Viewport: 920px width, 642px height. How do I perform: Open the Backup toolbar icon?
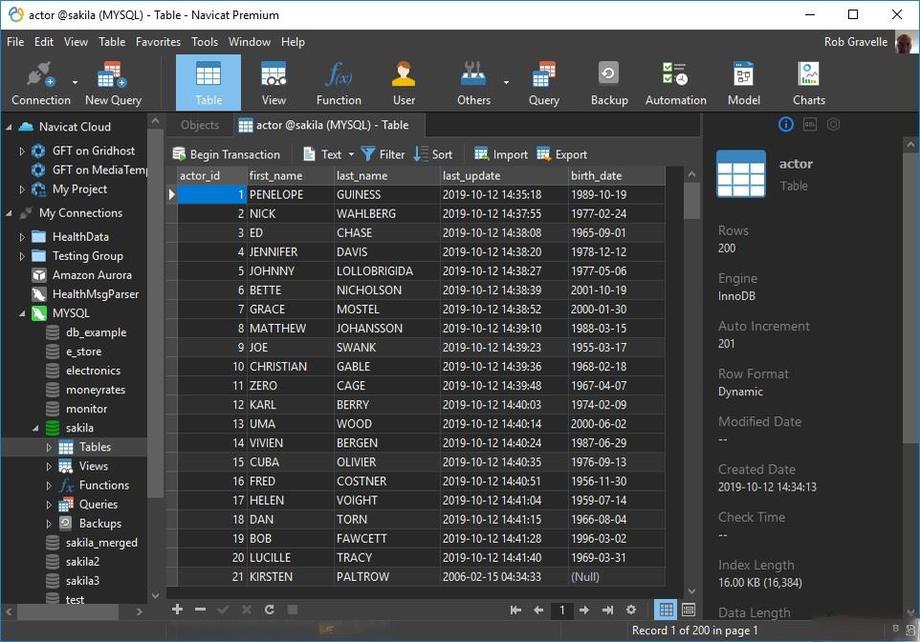609,83
